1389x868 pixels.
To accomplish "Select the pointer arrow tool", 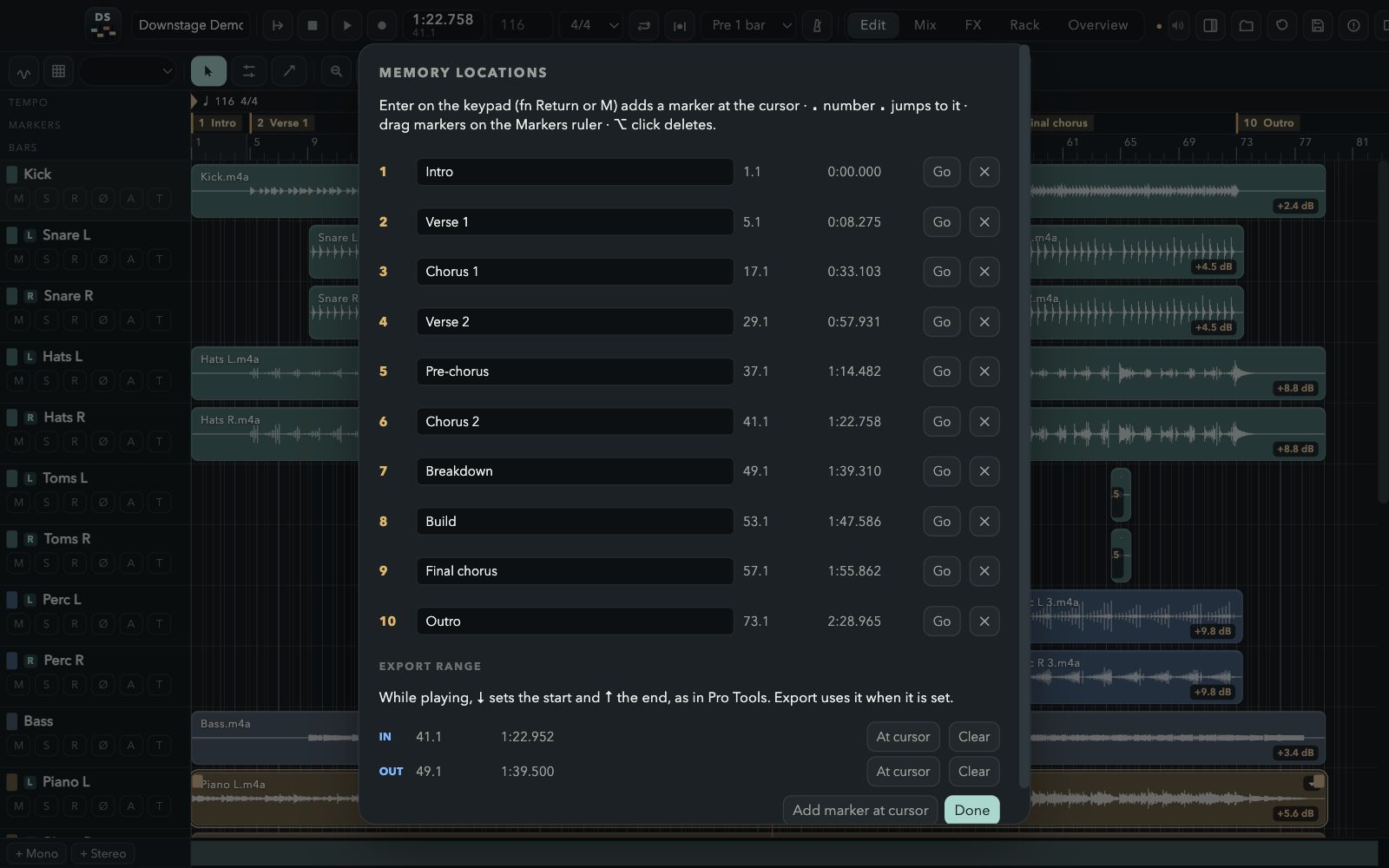I will 208,71.
